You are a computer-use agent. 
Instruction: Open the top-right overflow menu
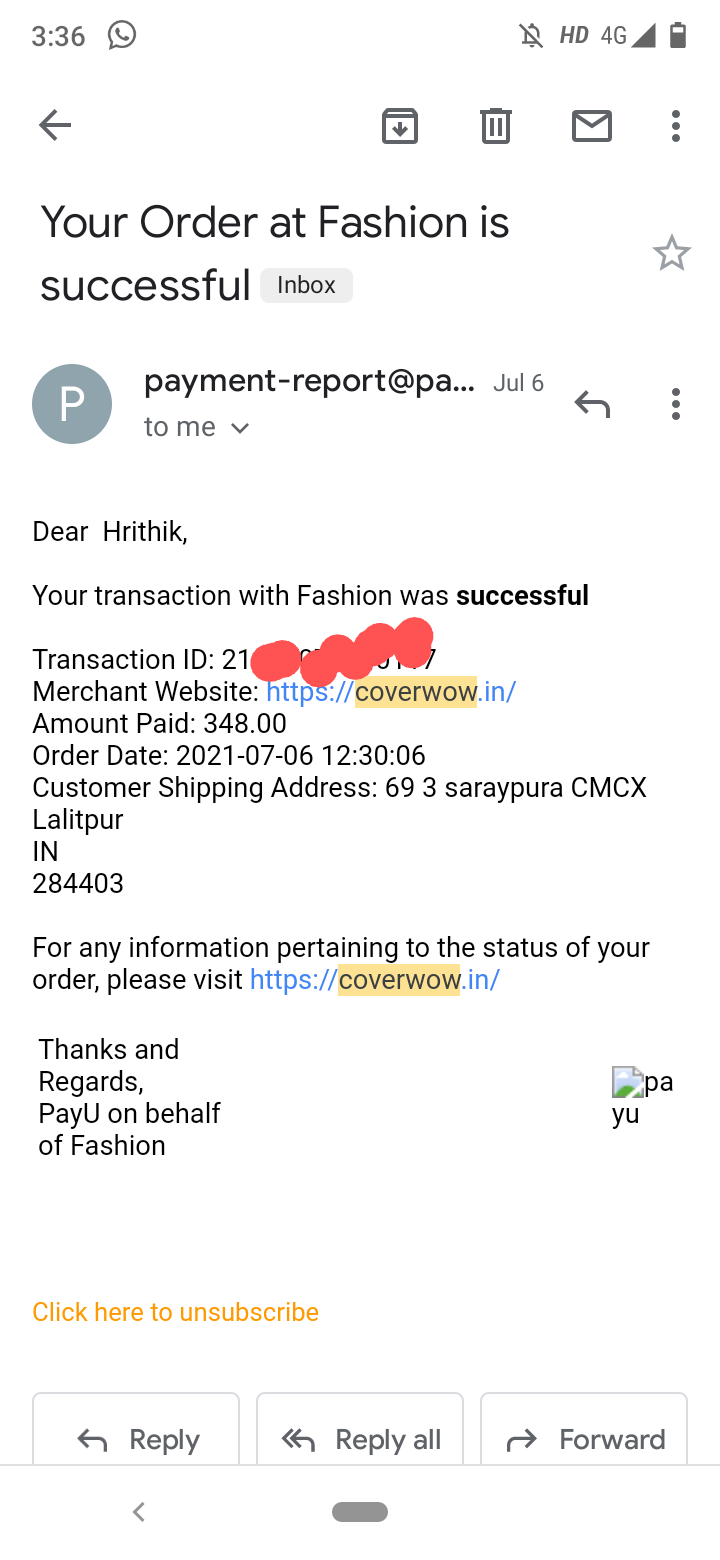pos(676,125)
